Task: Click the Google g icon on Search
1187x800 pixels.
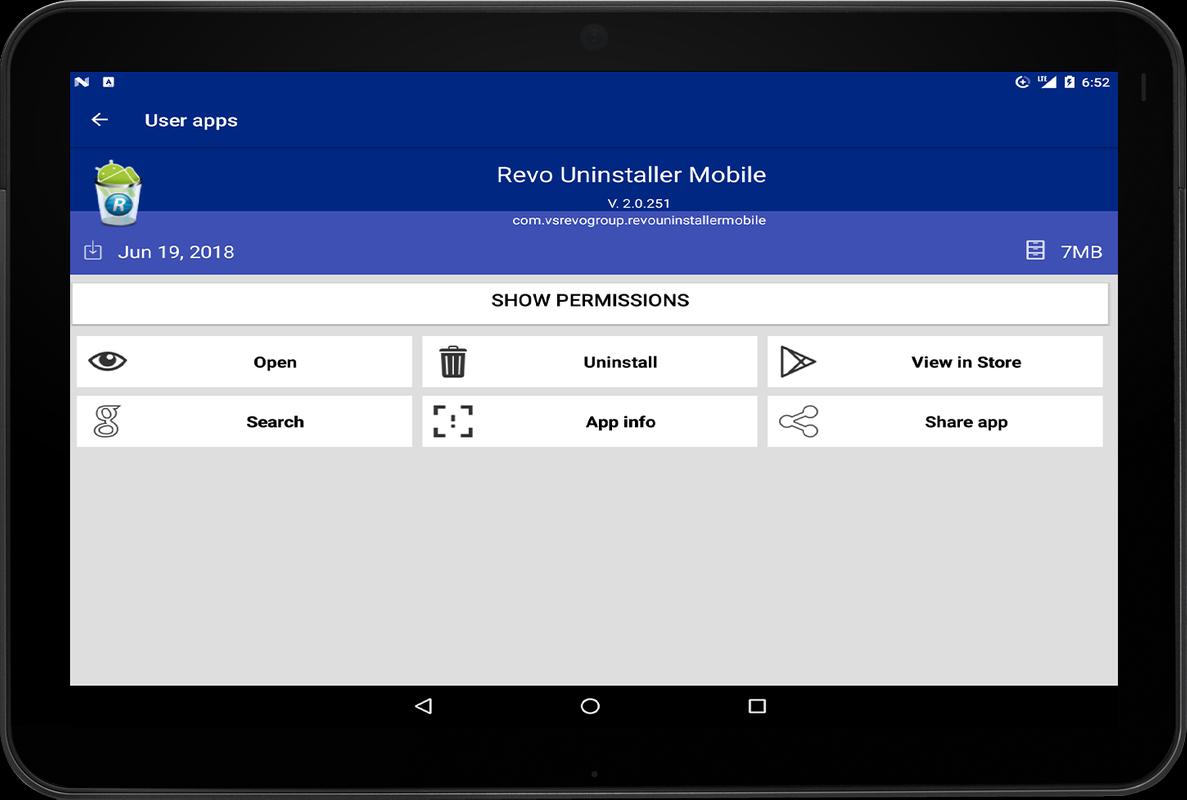Action: 107,422
